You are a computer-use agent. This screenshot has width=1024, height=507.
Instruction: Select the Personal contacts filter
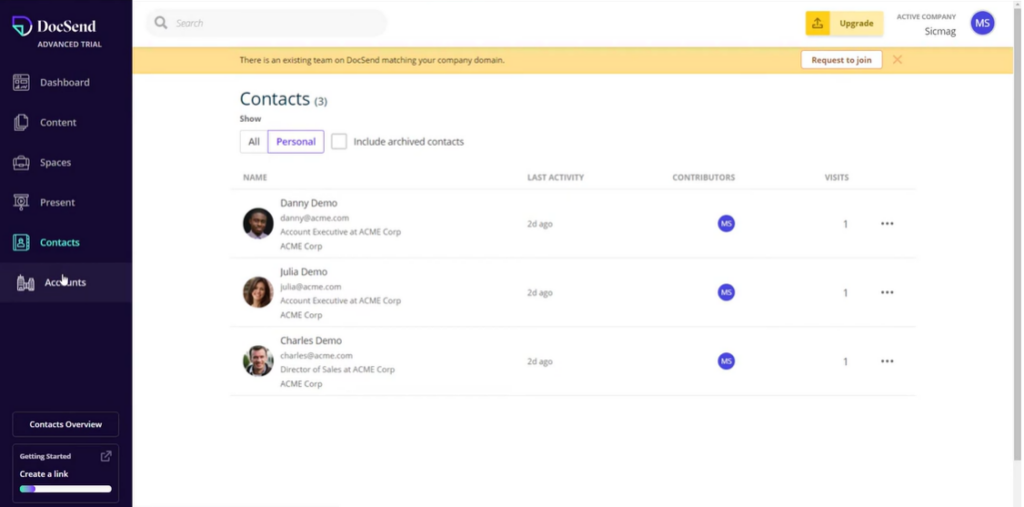296,142
